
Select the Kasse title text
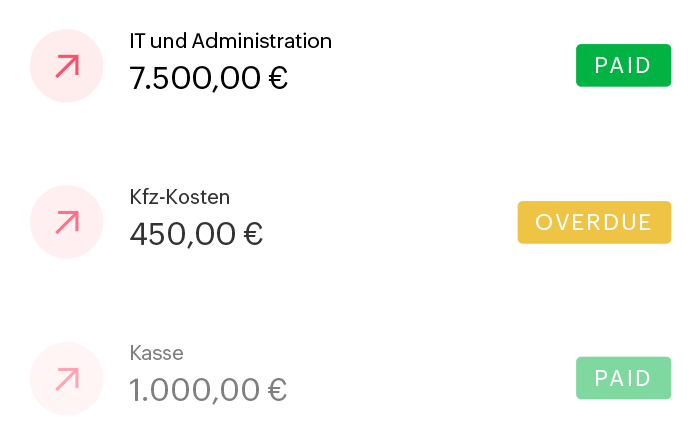click(x=157, y=353)
